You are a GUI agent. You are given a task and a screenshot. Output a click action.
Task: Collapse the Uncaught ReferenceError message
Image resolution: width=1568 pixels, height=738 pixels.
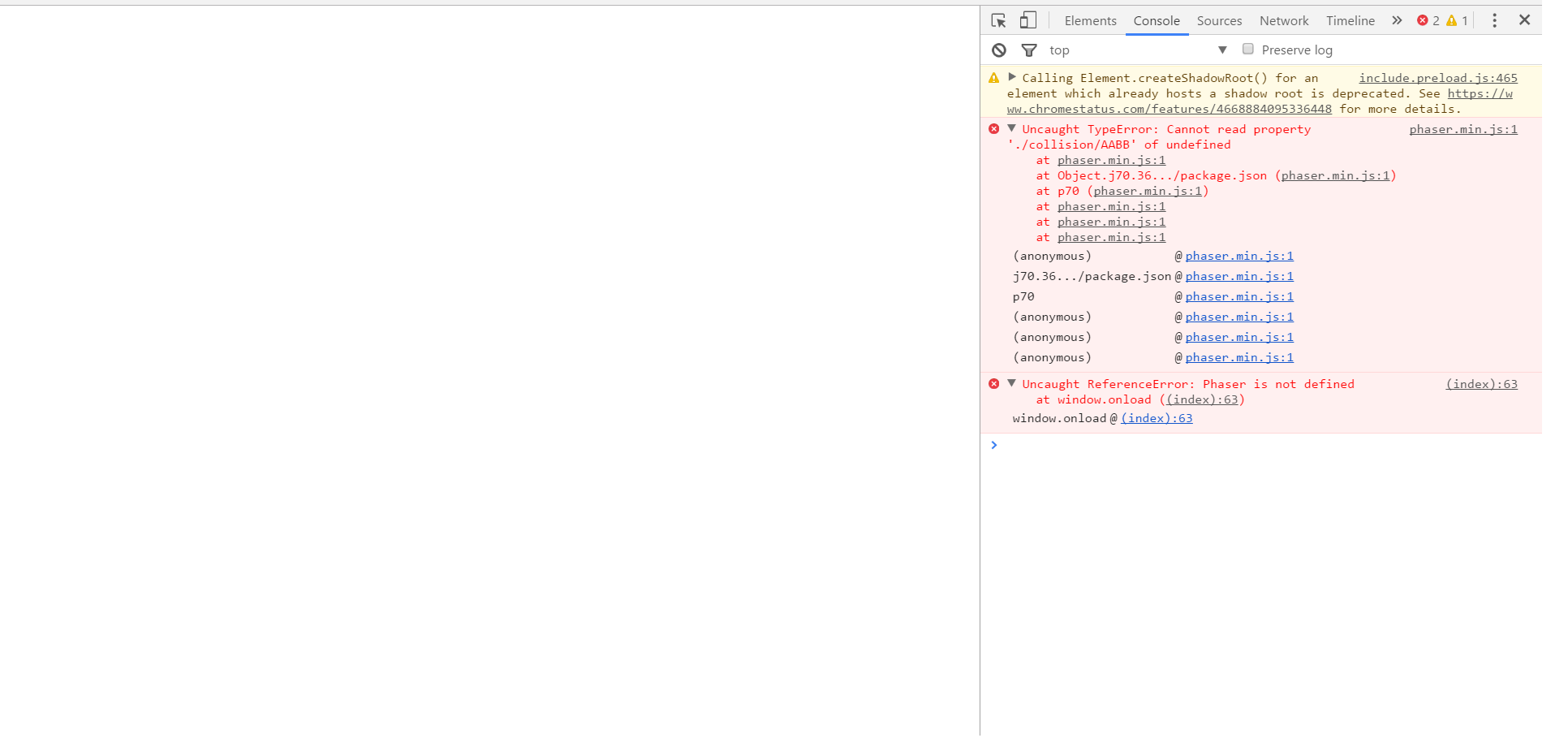(1012, 383)
